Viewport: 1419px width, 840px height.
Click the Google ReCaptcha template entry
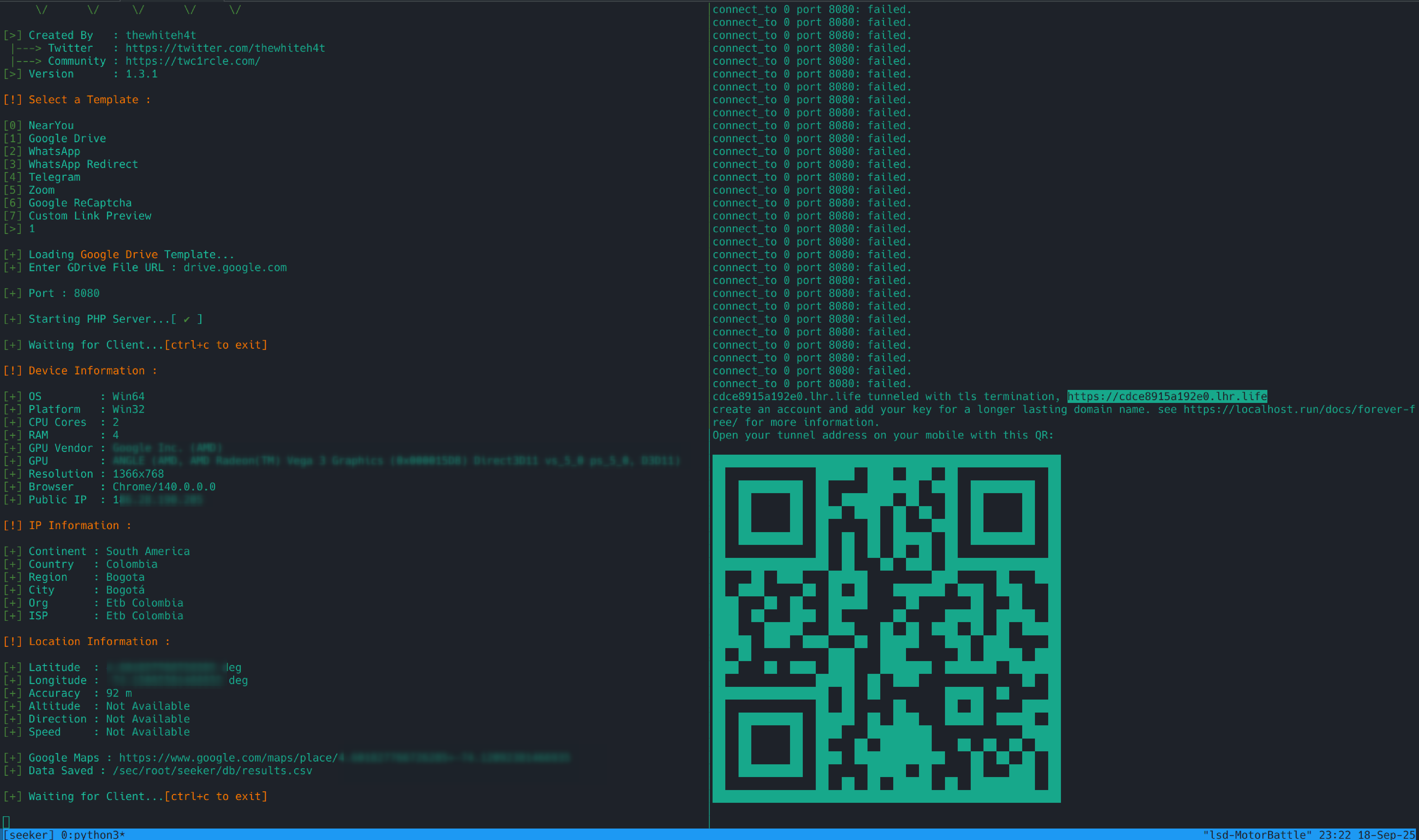80,203
